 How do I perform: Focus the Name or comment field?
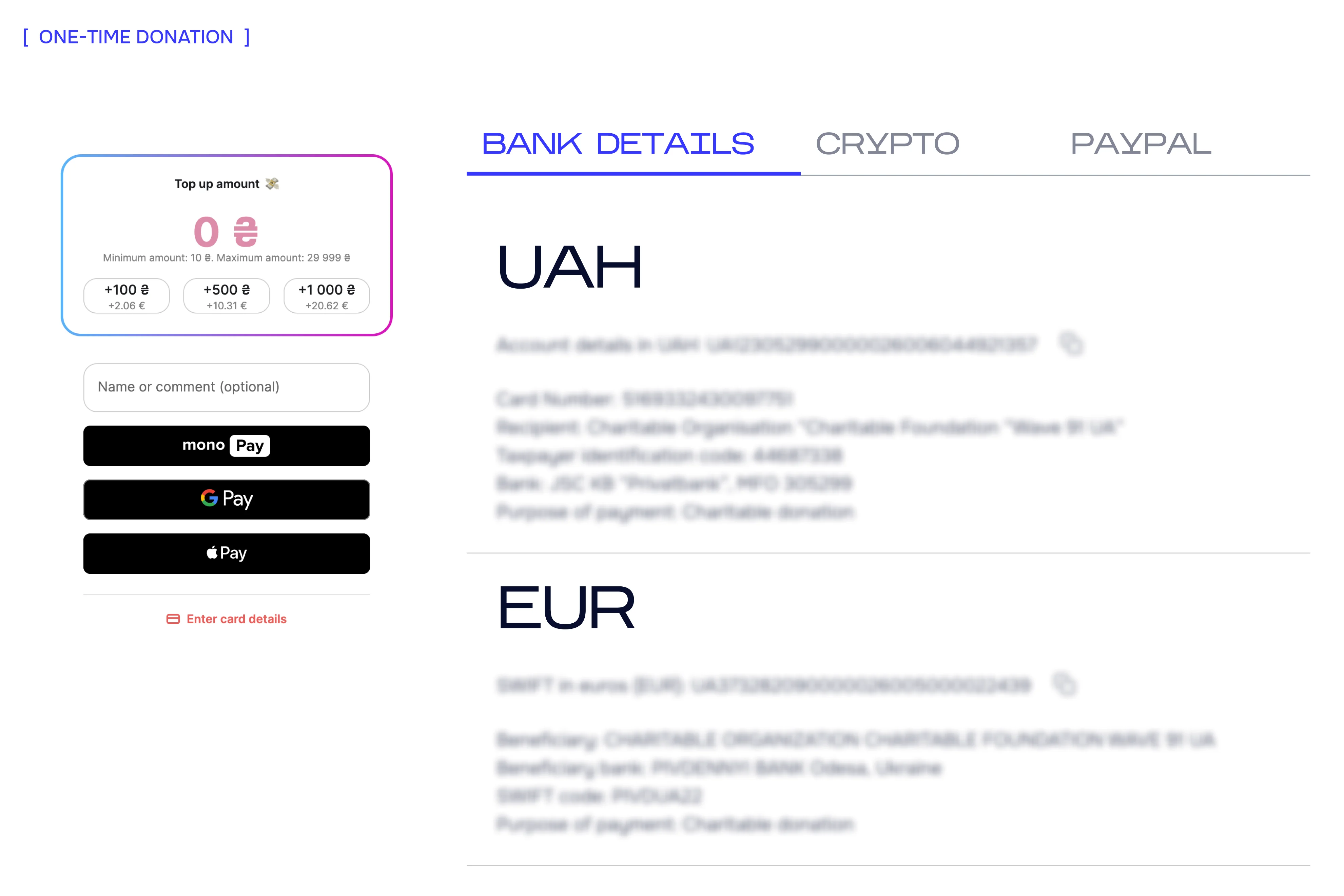pos(226,387)
